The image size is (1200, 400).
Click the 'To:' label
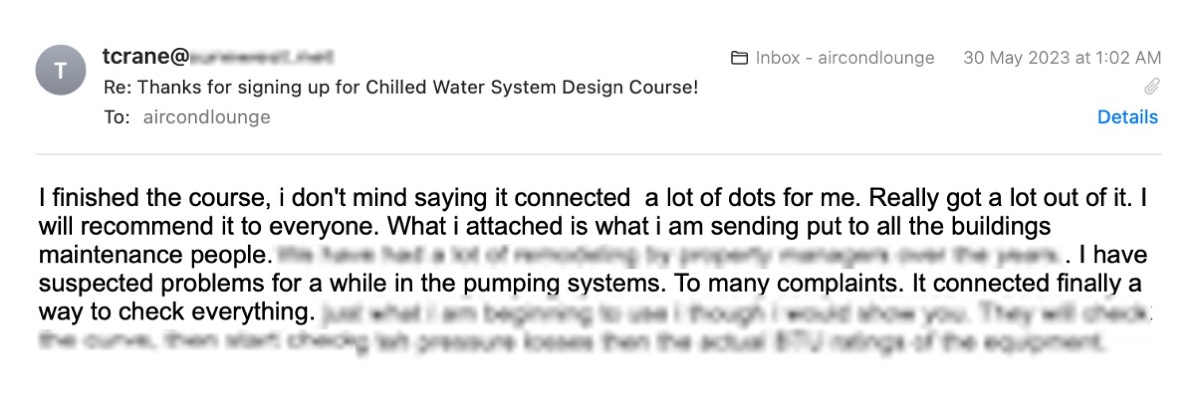(x=116, y=117)
